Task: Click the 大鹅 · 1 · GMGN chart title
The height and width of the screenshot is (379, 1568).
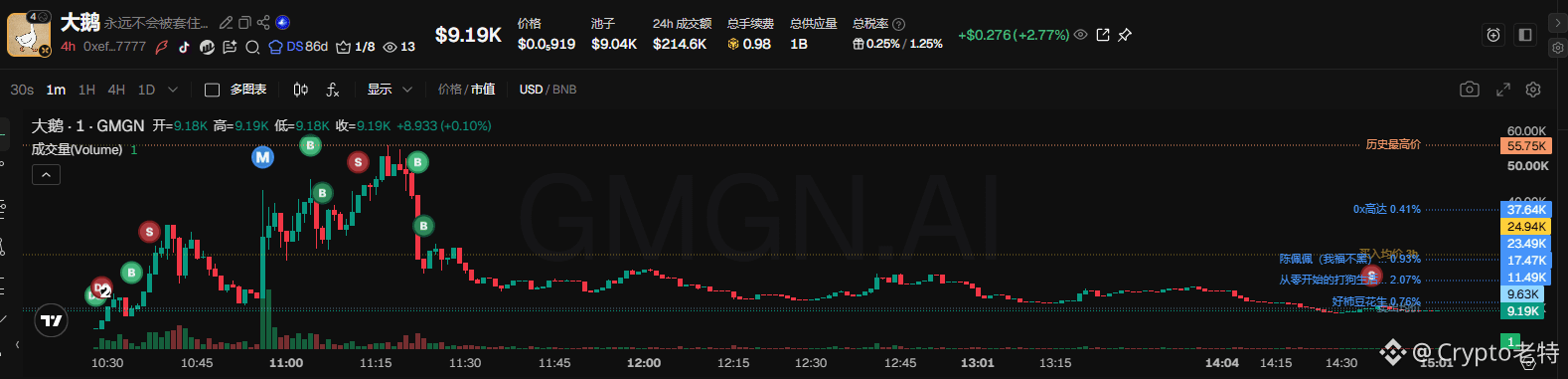Action: (87, 125)
